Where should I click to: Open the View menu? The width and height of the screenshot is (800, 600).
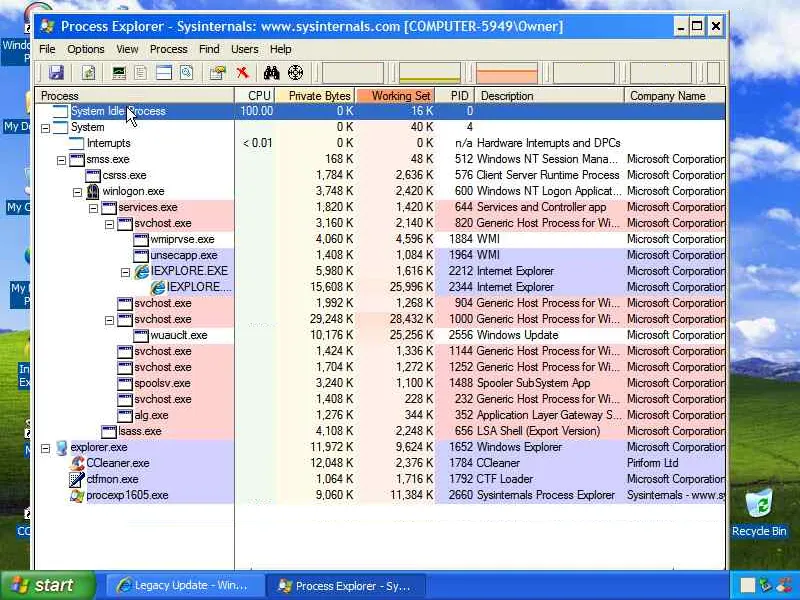(127, 49)
